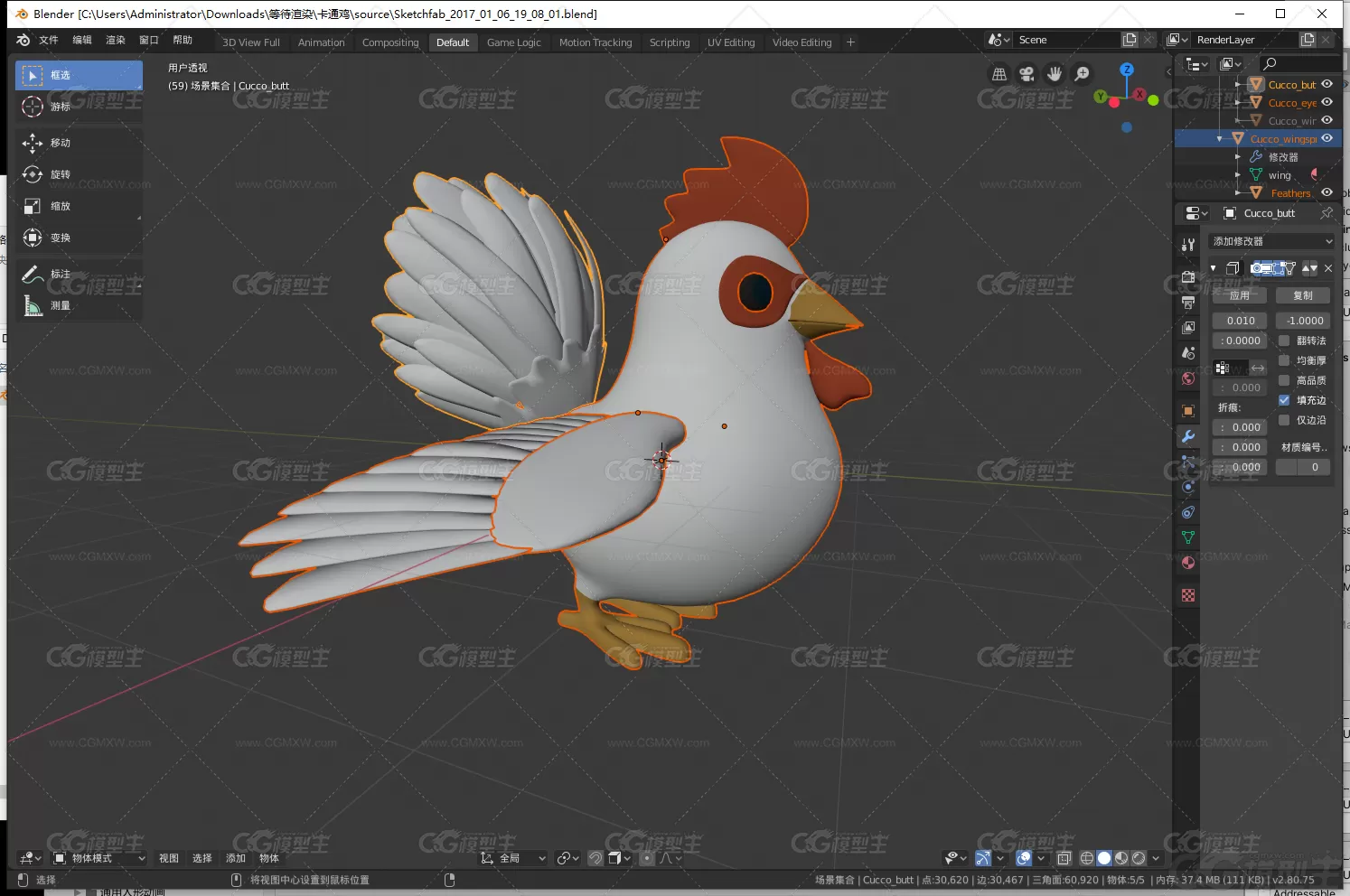Open the Texture properties checker tab icon
This screenshot has height=896, width=1350.
[1188, 595]
